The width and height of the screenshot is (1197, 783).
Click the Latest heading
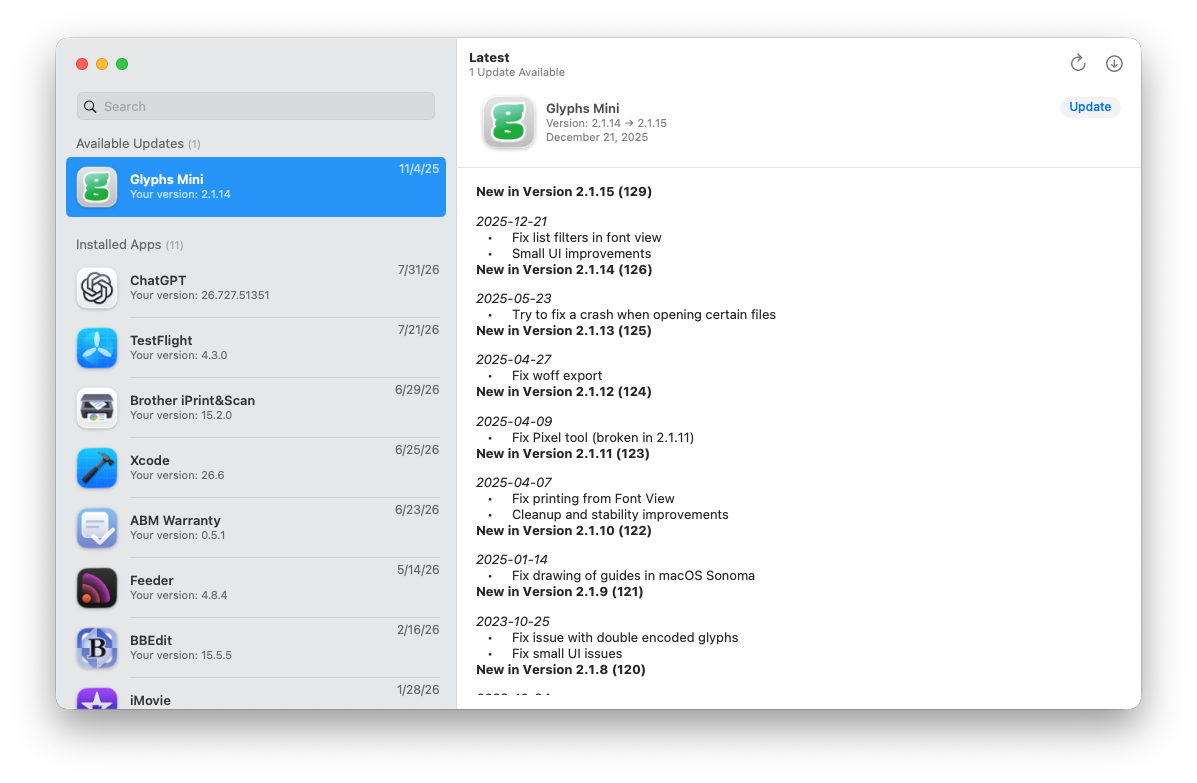coord(489,57)
